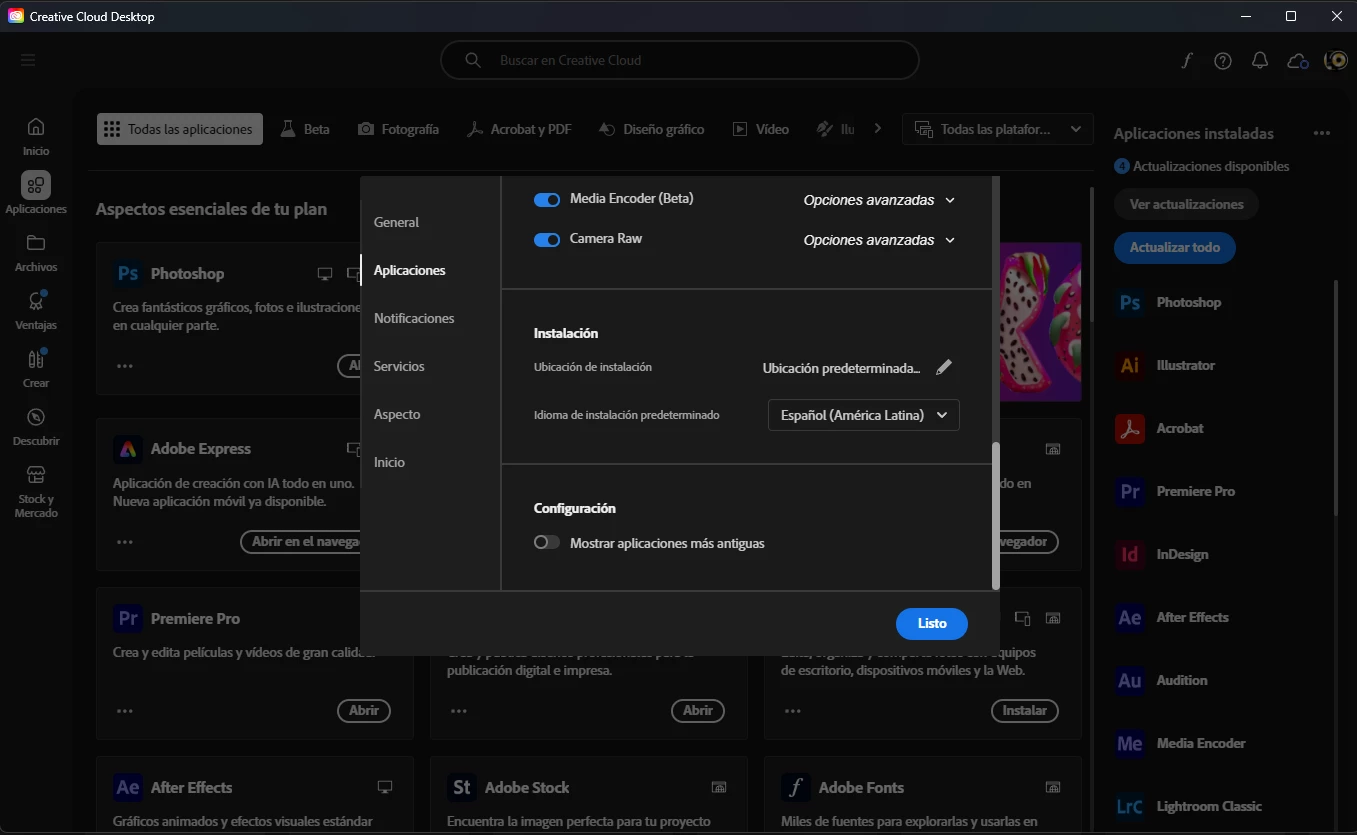The image size is (1357, 835).
Task: Open Todas las plataformas dropdown
Action: point(997,129)
